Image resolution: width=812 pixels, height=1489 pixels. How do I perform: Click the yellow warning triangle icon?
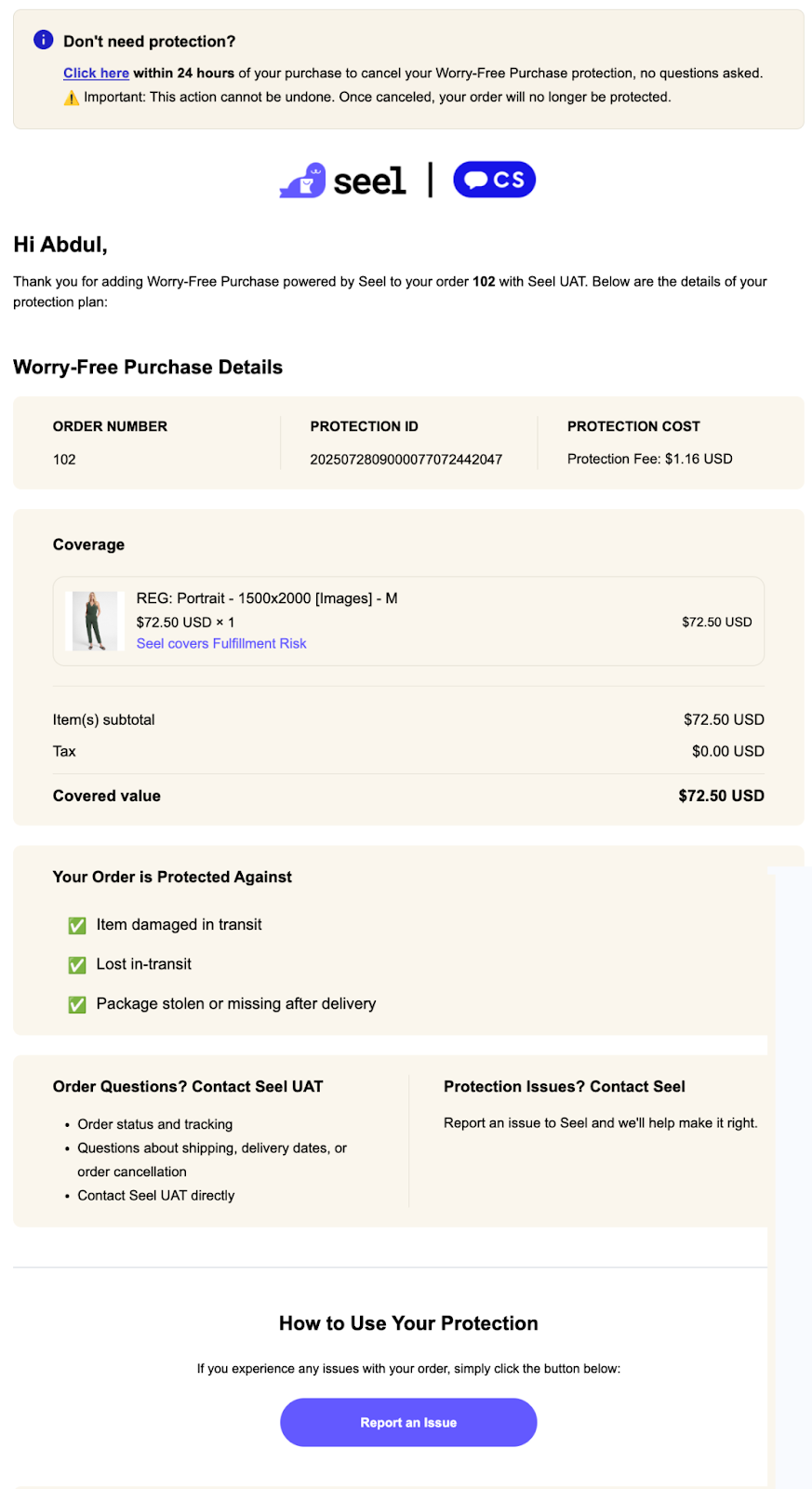pyautogui.click(x=72, y=98)
